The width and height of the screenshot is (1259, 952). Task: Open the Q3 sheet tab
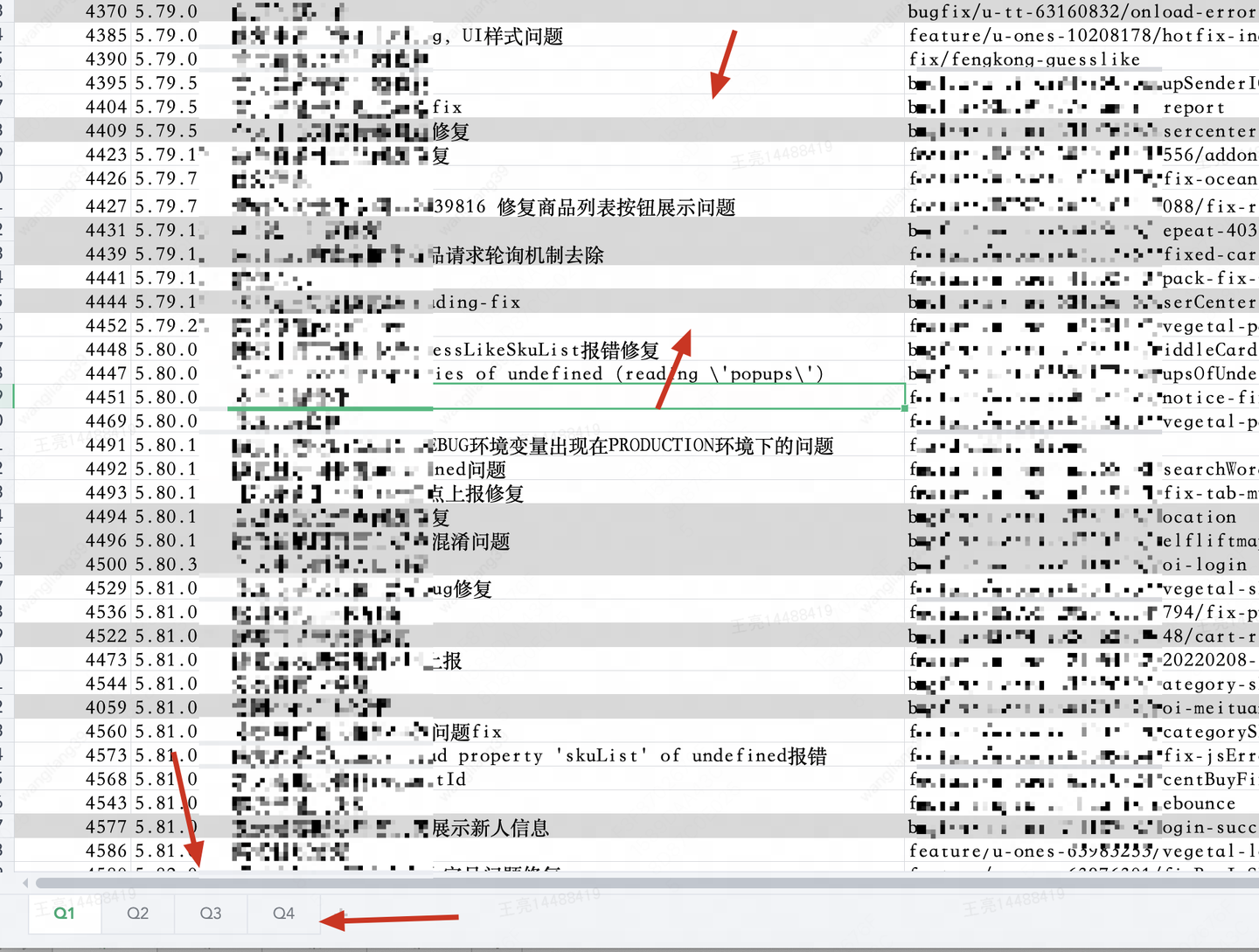coord(210,913)
